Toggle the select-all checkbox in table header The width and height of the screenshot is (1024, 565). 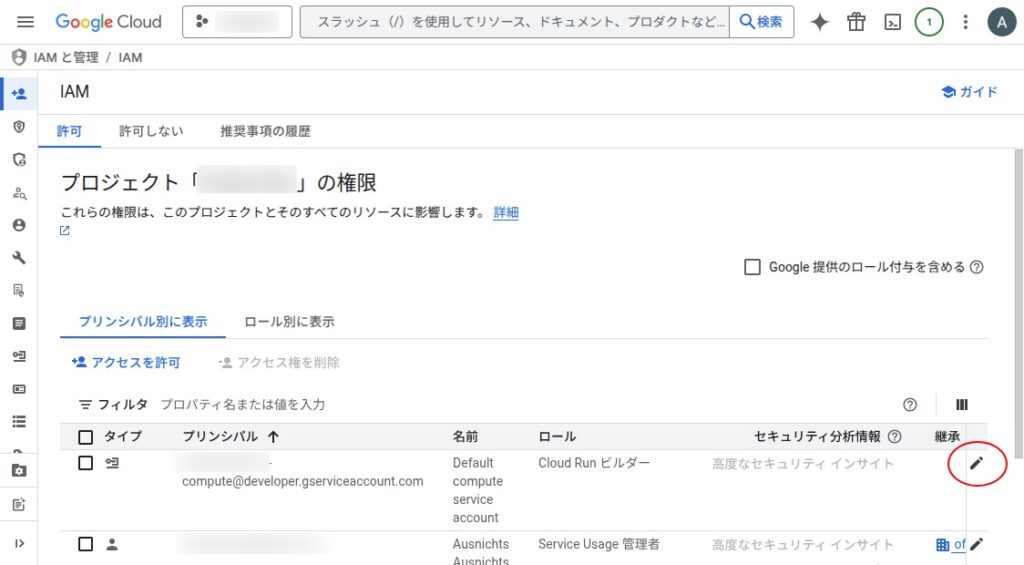[86, 437]
